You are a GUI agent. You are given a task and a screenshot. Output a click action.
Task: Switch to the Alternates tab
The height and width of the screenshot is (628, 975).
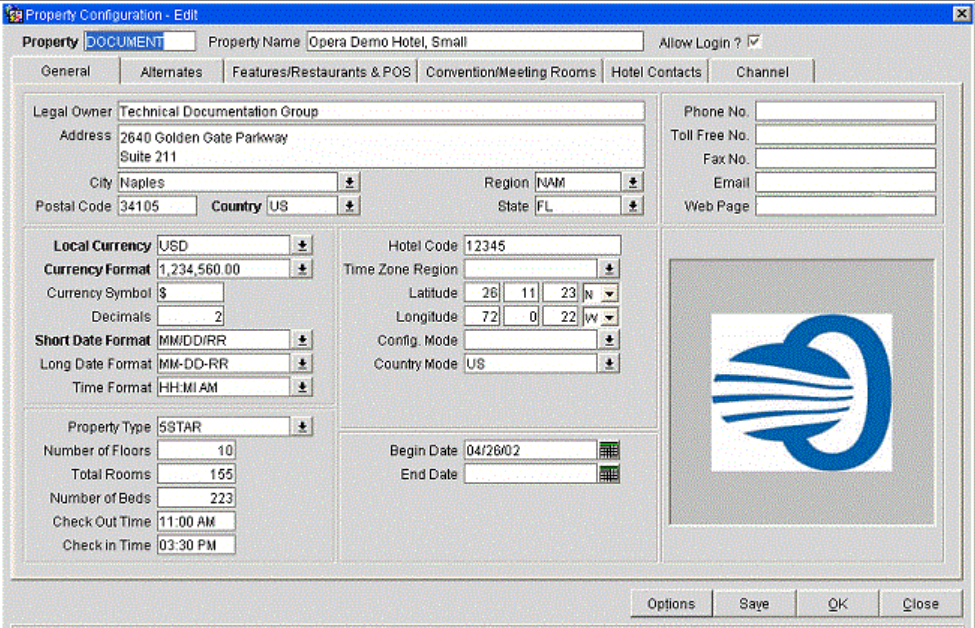tap(171, 72)
